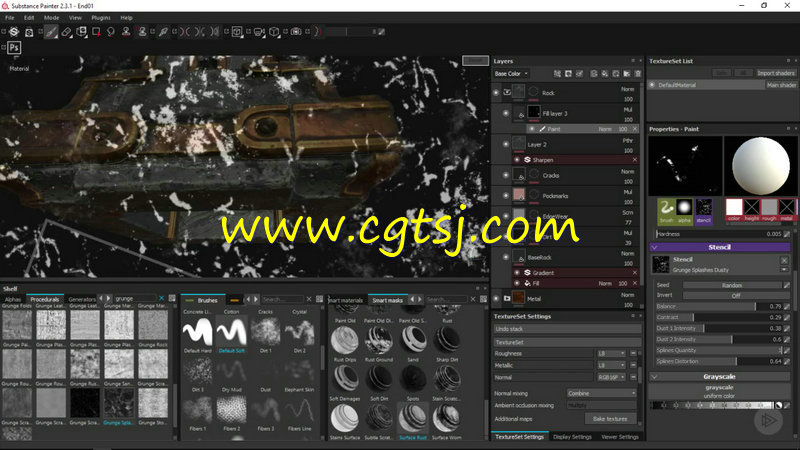Click the Hardness edit pencil icon
800x450 pixels.
787,234
